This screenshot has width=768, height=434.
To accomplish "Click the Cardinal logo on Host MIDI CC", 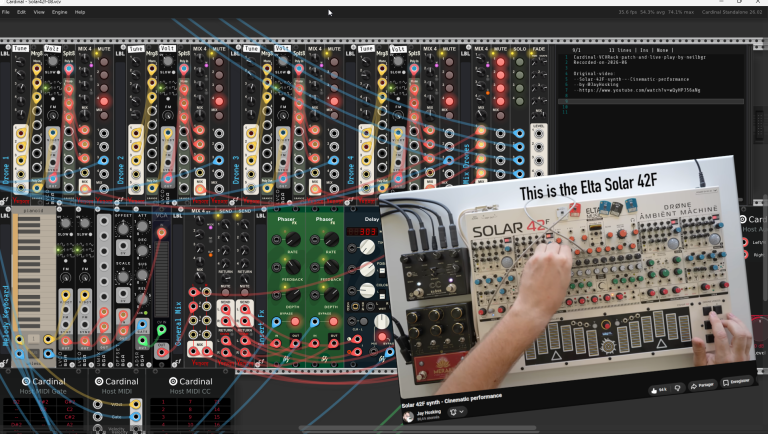I will pyautogui.click(x=173, y=381).
